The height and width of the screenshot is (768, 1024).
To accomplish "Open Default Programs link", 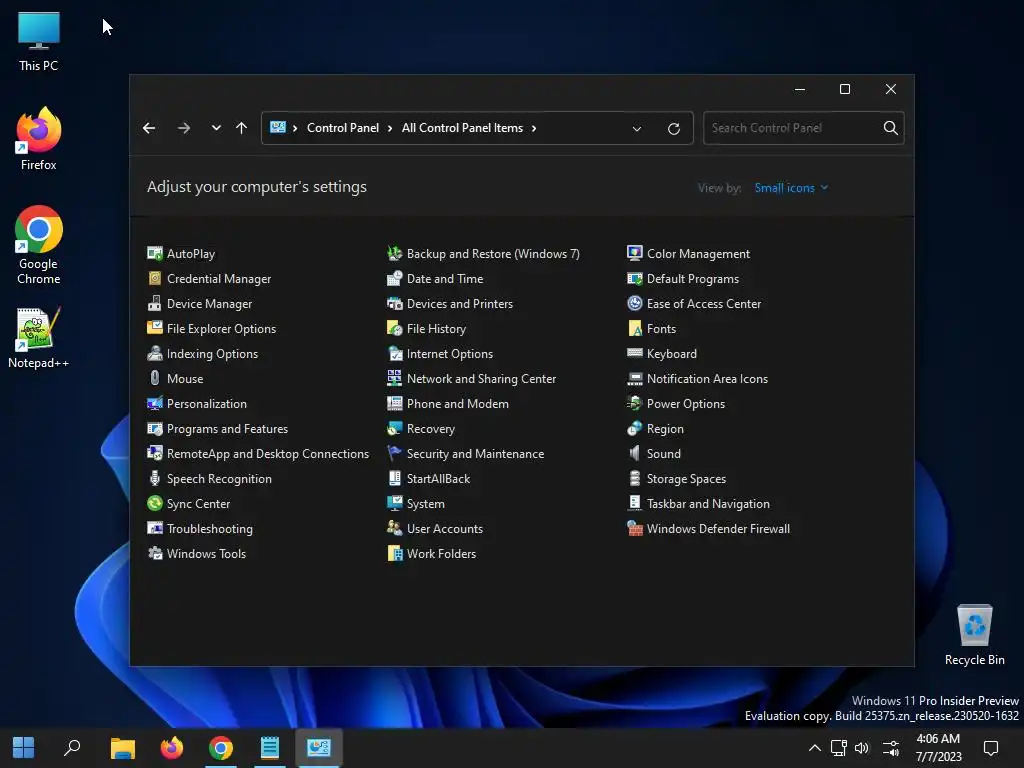I will (x=693, y=279).
